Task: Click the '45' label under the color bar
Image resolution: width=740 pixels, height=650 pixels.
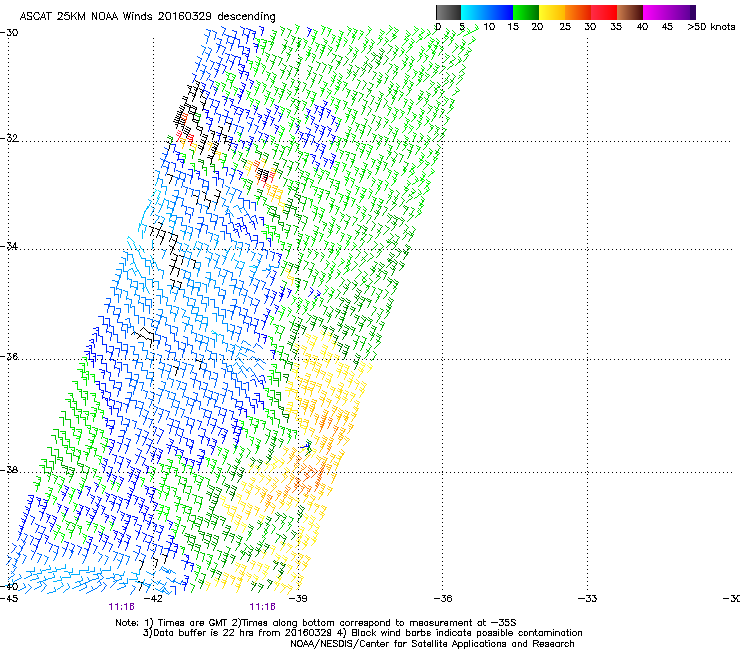Action: click(667, 27)
